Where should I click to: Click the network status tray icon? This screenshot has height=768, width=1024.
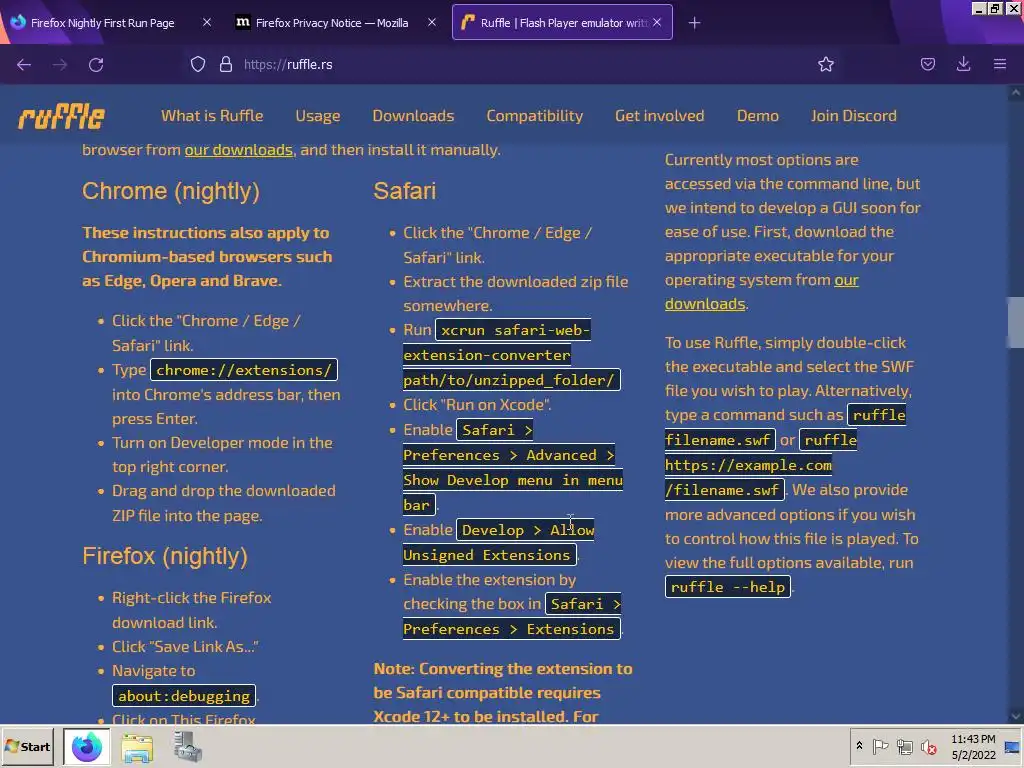pyautogui.click(x=904, y=746)
